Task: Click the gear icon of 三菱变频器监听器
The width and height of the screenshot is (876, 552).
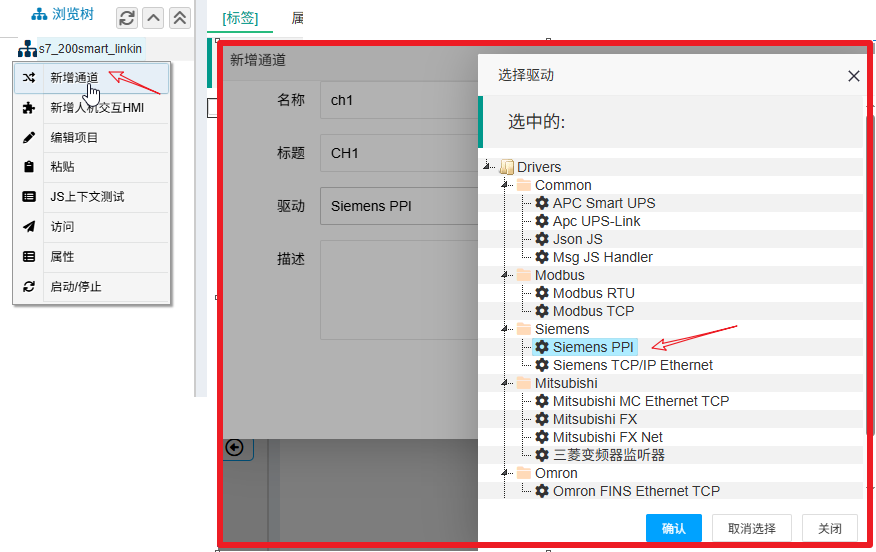Action: 542,455
